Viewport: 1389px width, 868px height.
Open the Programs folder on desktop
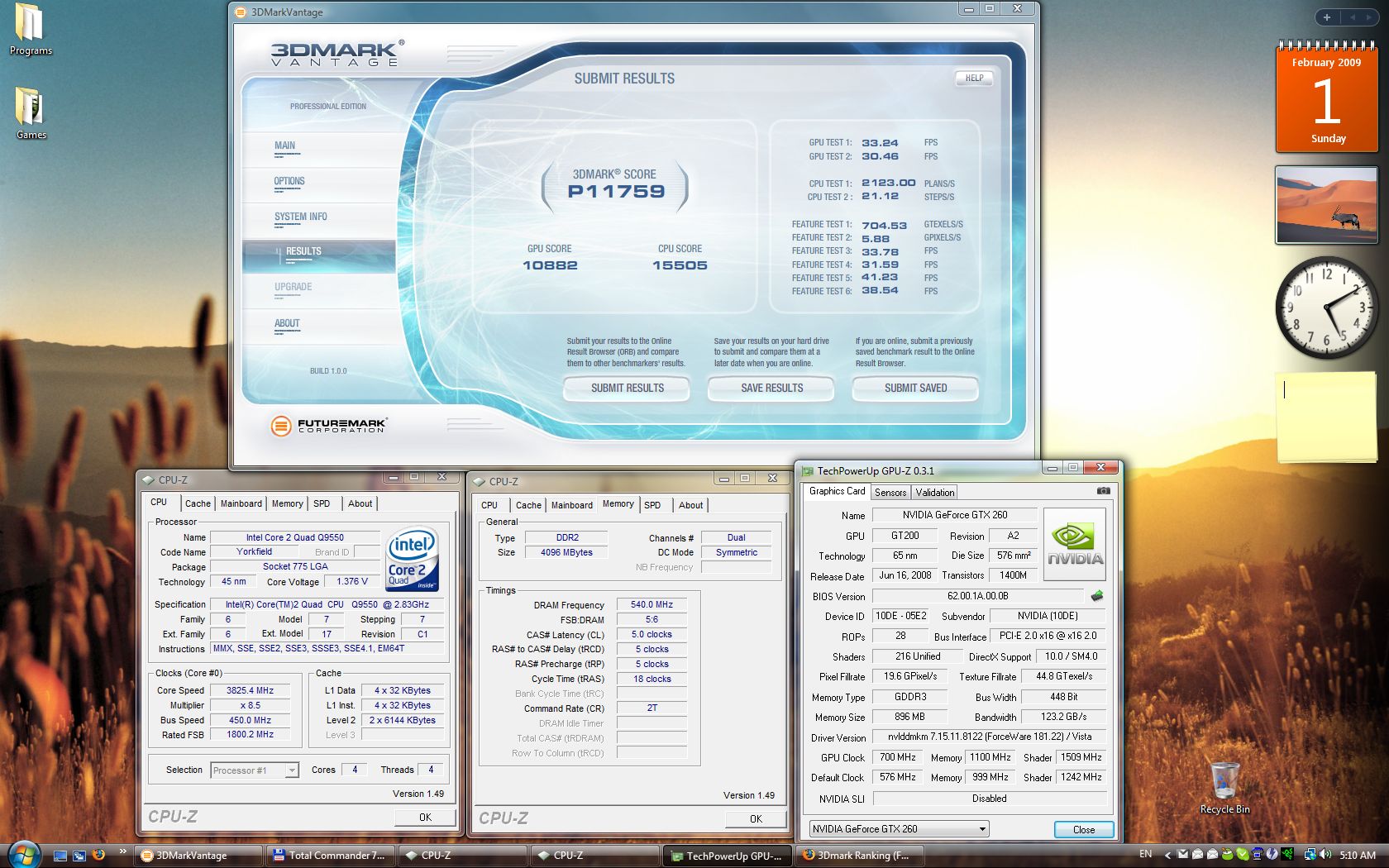click(x=30, y=30)
